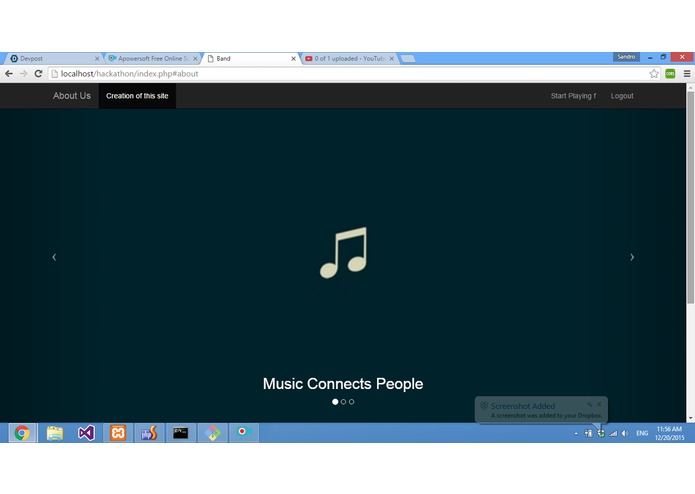The width and height of the screenshot is (695, 494).
Task: Select first carousel indicator dot
Action: point(335,402)
